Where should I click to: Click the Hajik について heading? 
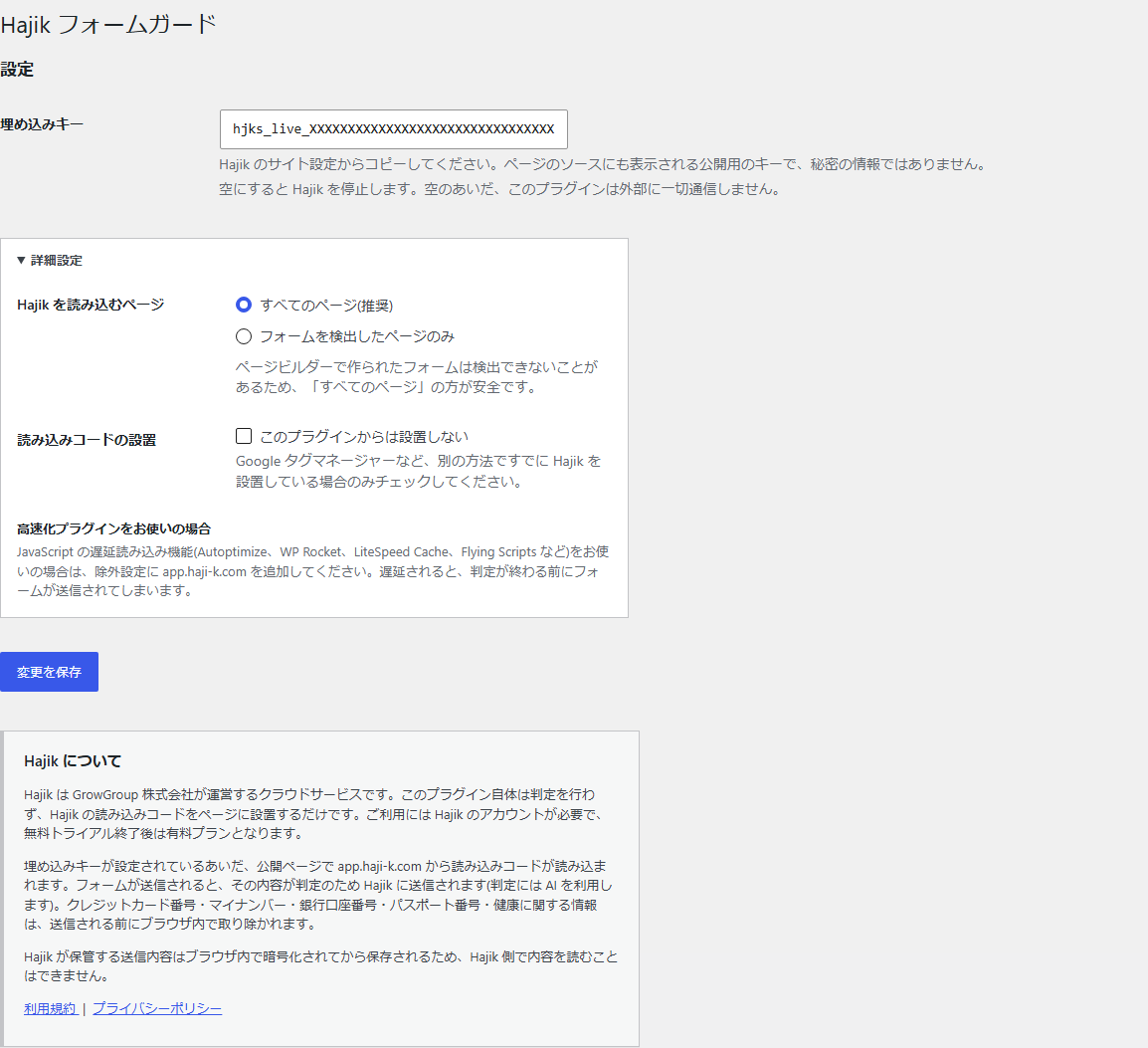point(73,761)
